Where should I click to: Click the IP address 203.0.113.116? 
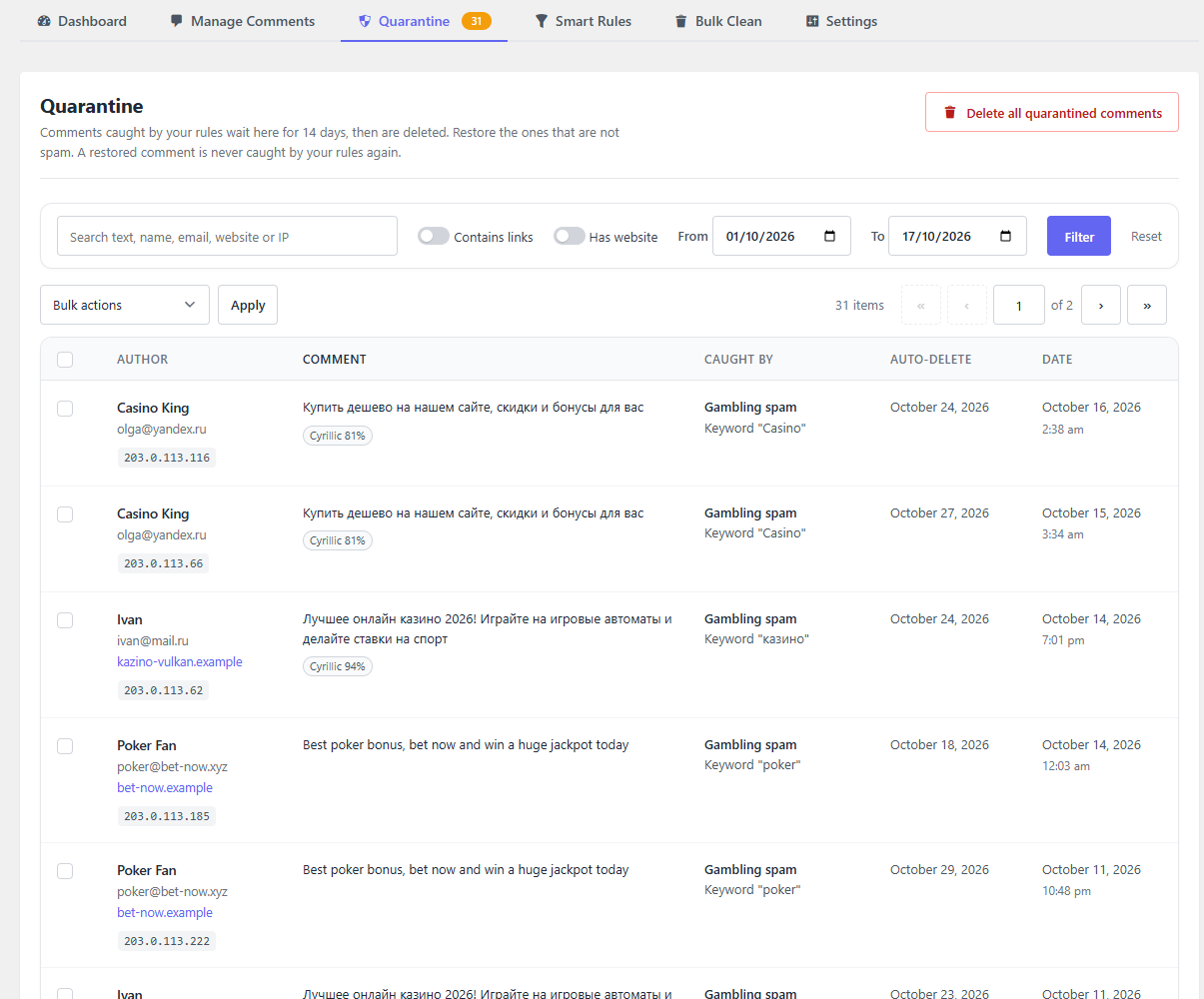pyautogui.click(x=167, y=458)
